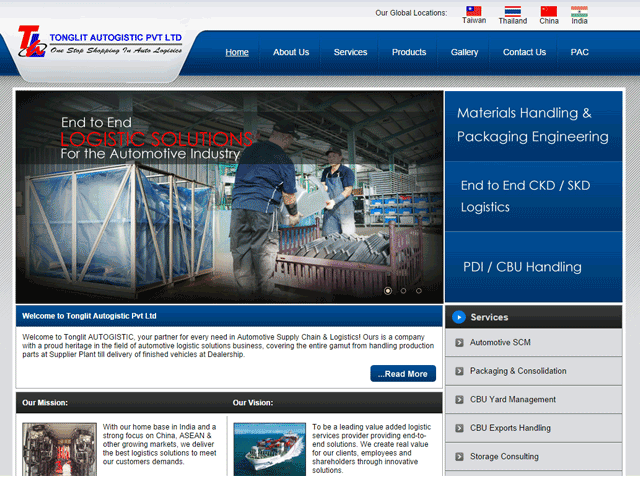Viewport: 640px width, 480px height.
Task: Open the CBU Yard Management service
Action: (x=512, y=400)
